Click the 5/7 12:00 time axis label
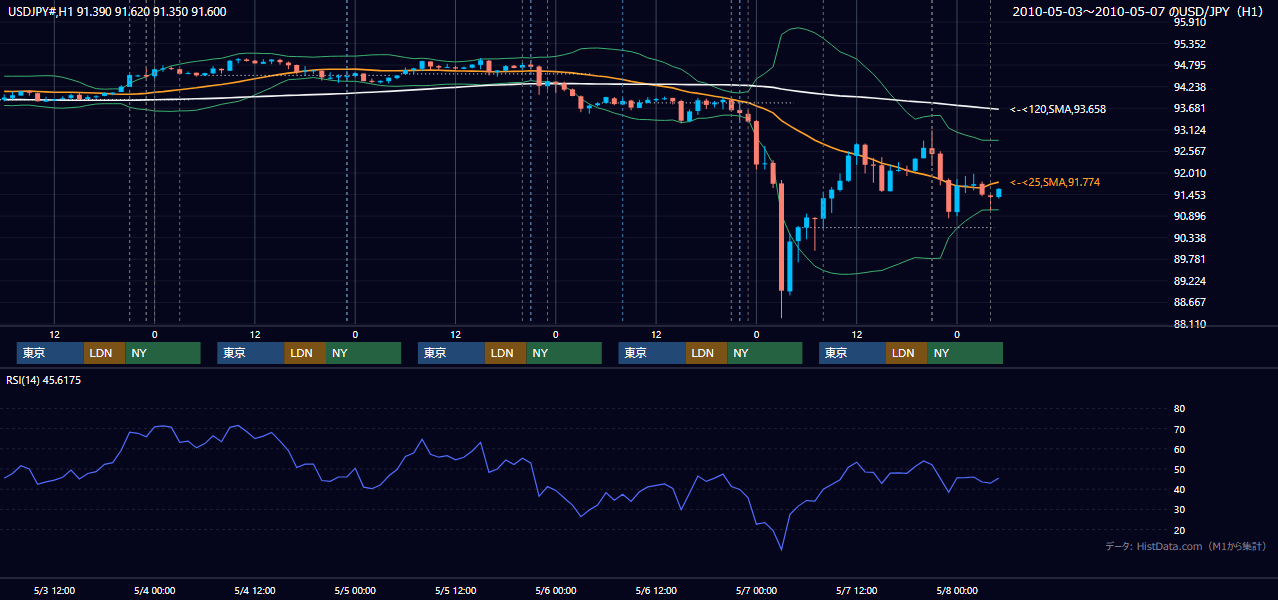 point(856,591)
